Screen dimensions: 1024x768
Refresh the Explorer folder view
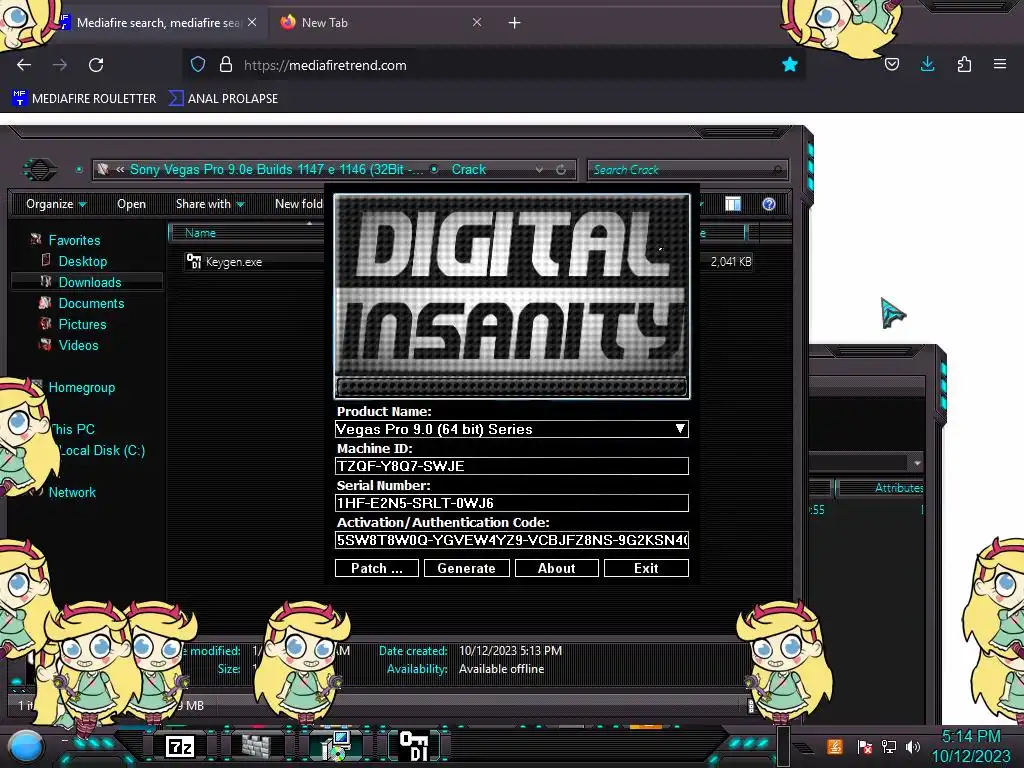click(561, 170)
